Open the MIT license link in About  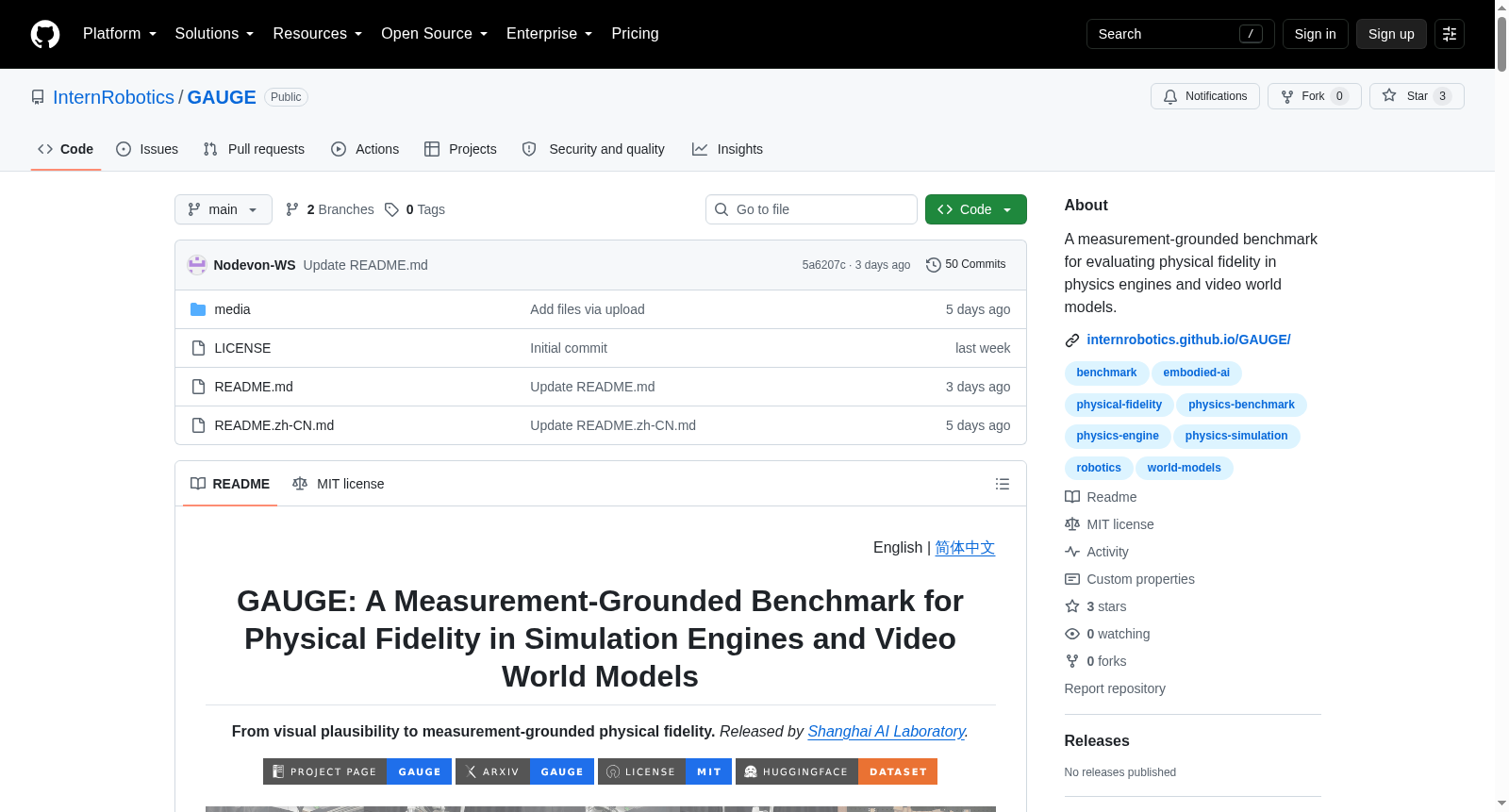[x=1109, y=524]
